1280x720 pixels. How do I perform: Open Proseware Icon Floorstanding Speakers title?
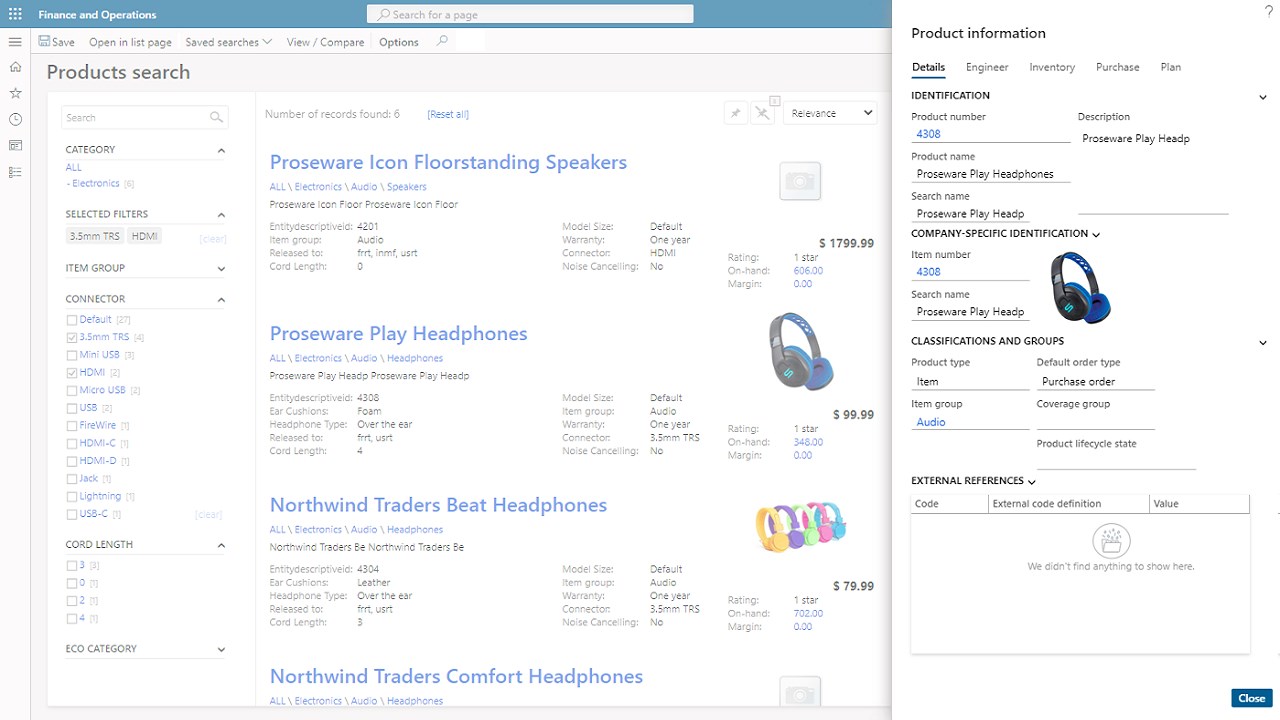click(x=448, y=162)
